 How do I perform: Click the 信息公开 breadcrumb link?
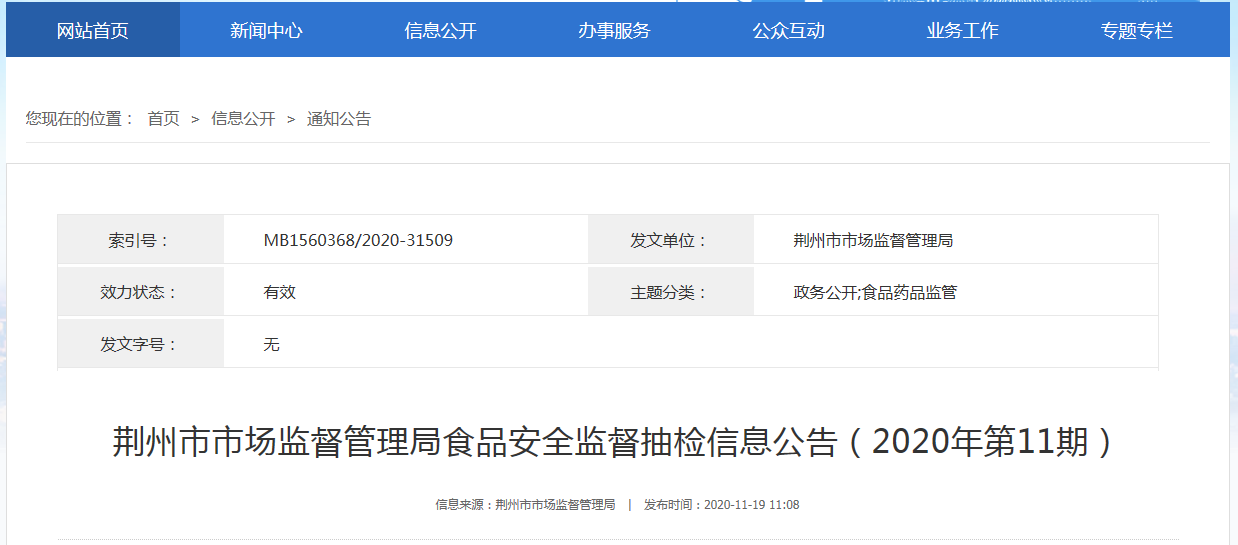point(243,119)
